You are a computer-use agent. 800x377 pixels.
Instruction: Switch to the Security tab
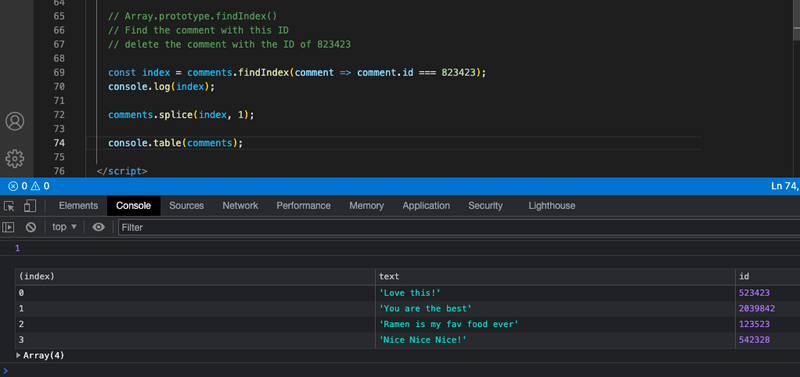(x=485, y=206)
